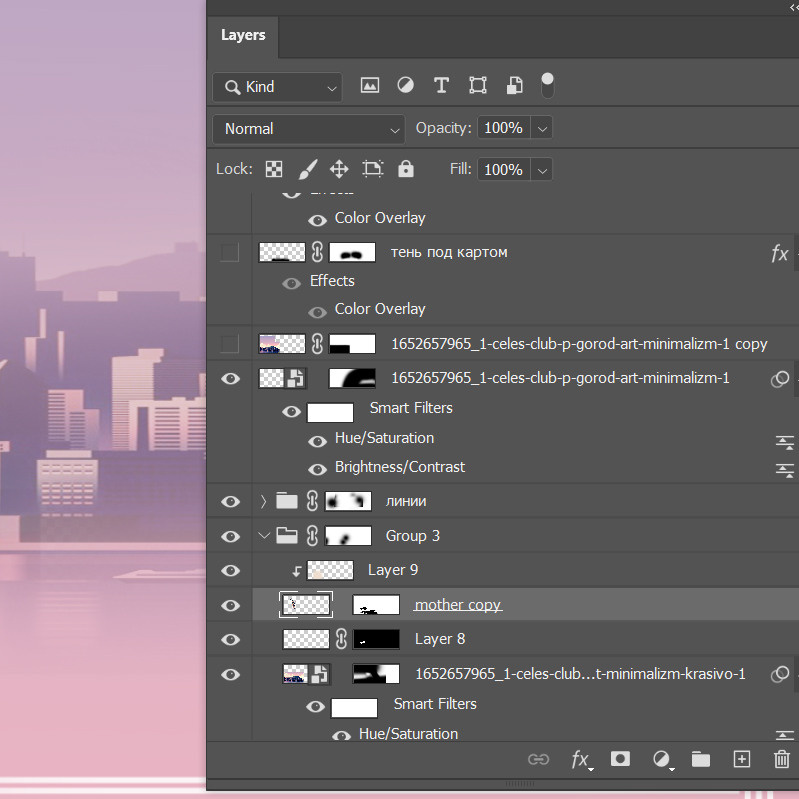The image size is (799, 799).
Task: Open the Opacity percentage dropdown arrow
Action: [x=542, y=129]
